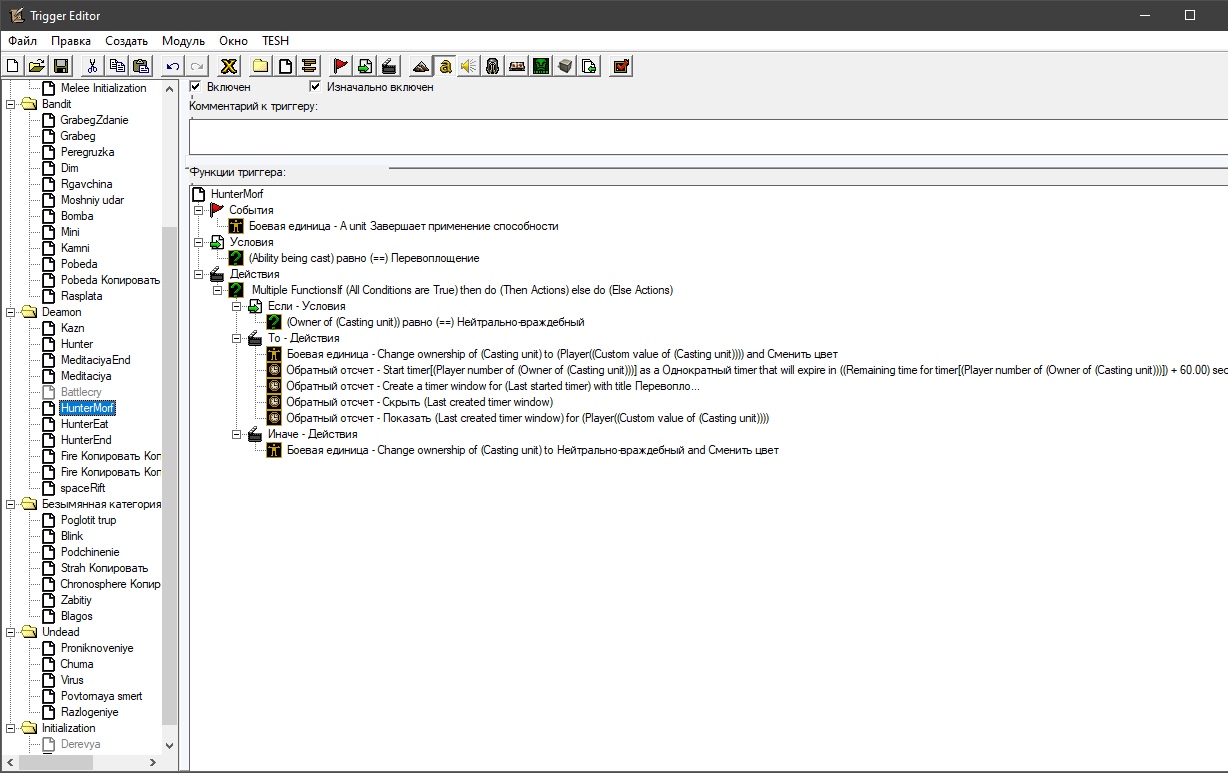This screenshot has width=1228, height=773.
Task: Add a new event with red flag icon
Action: (341, 66)
